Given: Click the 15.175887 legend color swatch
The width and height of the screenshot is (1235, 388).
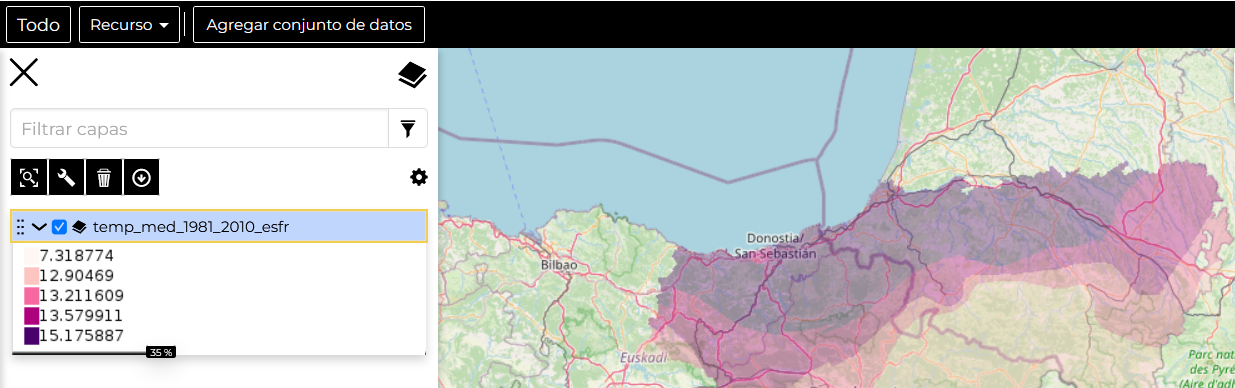Looking at the screenshot, I should [31, 336].
